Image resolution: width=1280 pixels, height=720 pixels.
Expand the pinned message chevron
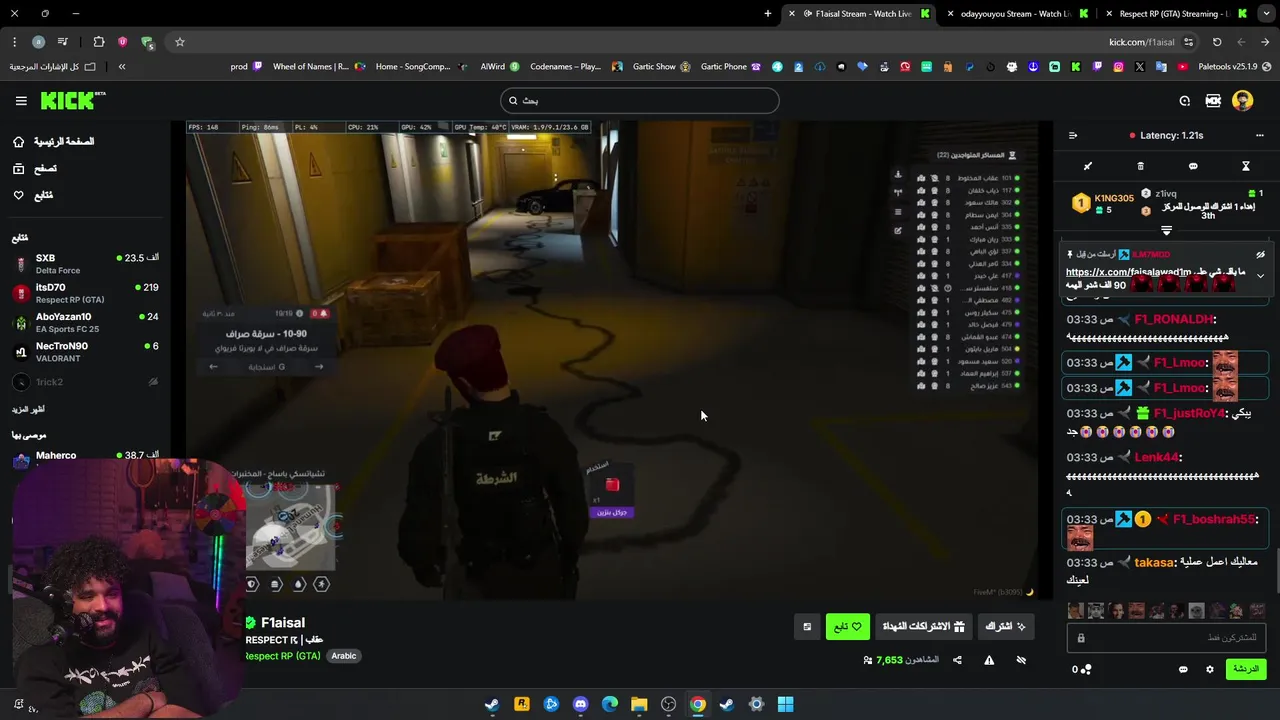[1260, 275]
